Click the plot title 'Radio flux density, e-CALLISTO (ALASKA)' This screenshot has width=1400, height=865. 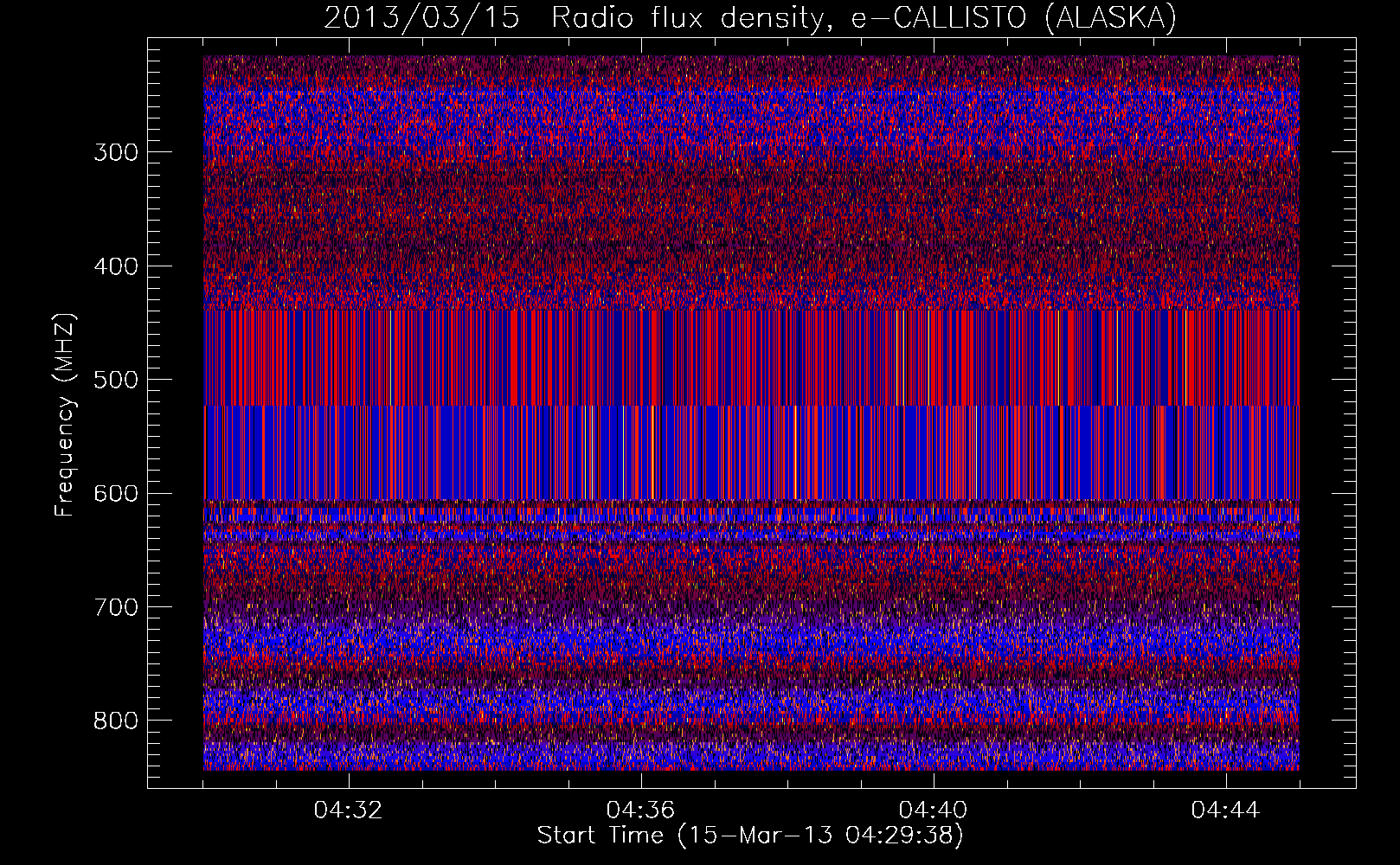point(864,18)
